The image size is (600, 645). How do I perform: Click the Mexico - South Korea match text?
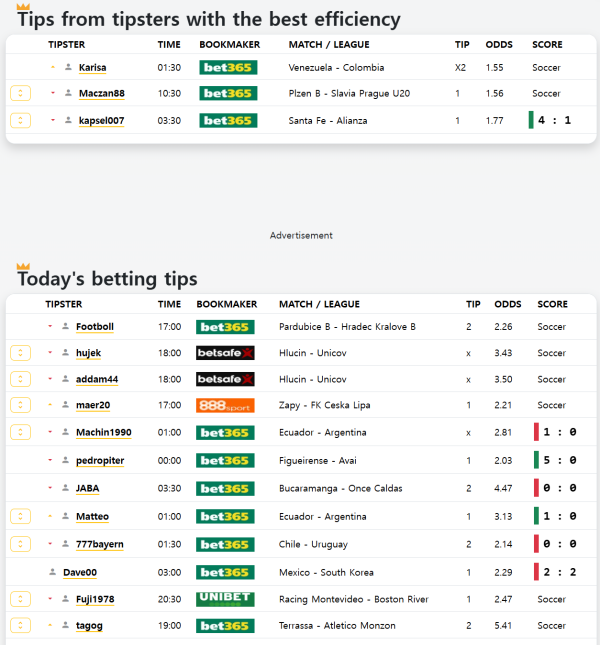tap(320, 573)
